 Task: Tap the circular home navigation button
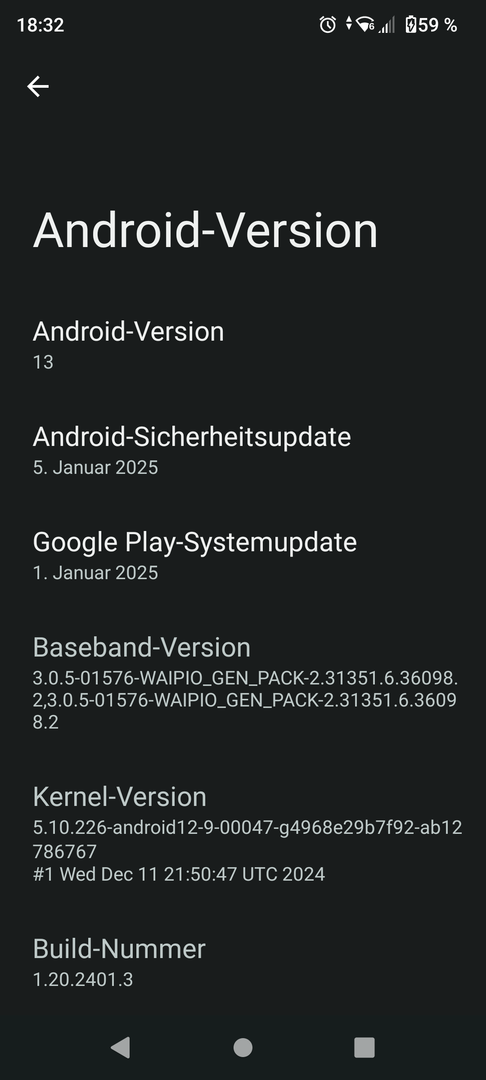242,1047
